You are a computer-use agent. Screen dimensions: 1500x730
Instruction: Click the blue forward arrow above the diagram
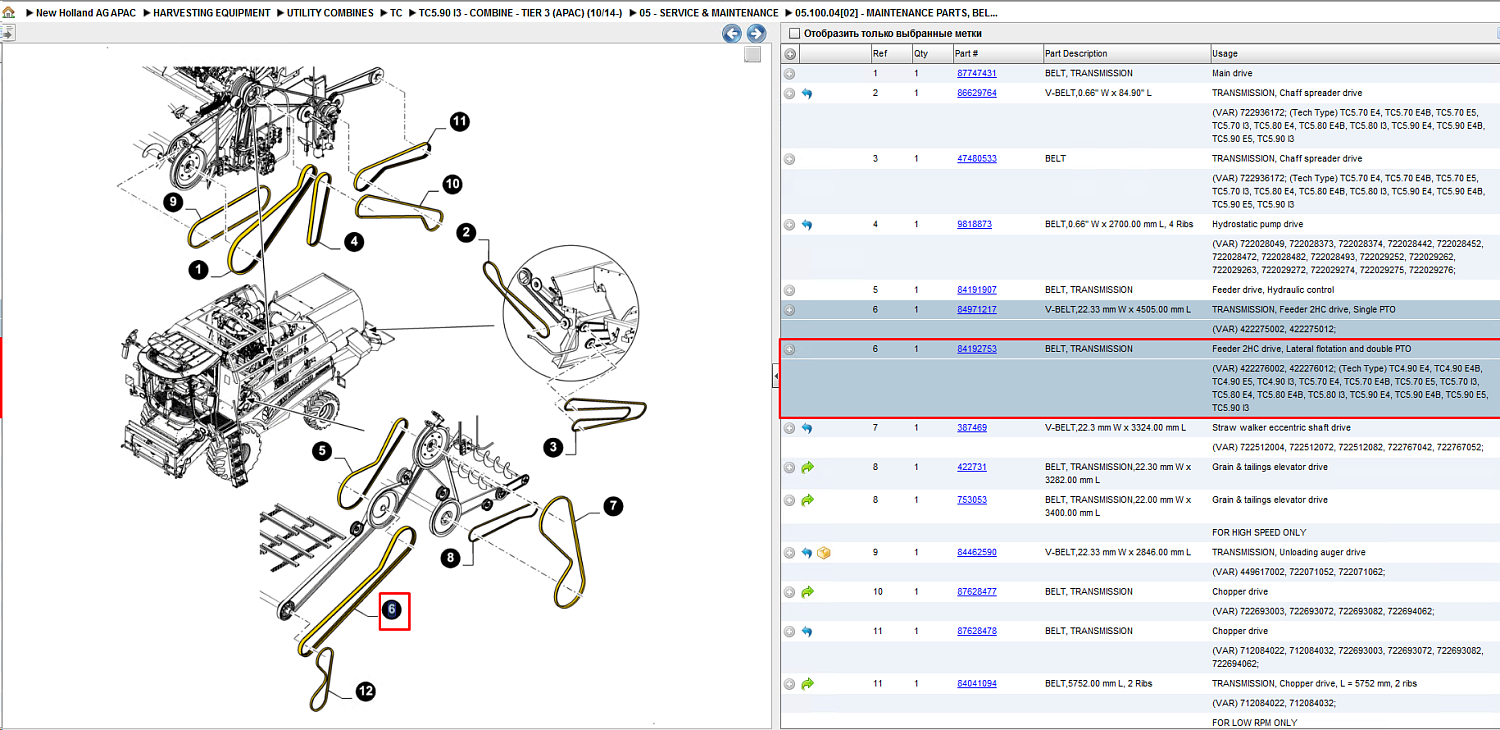[756, 34]
